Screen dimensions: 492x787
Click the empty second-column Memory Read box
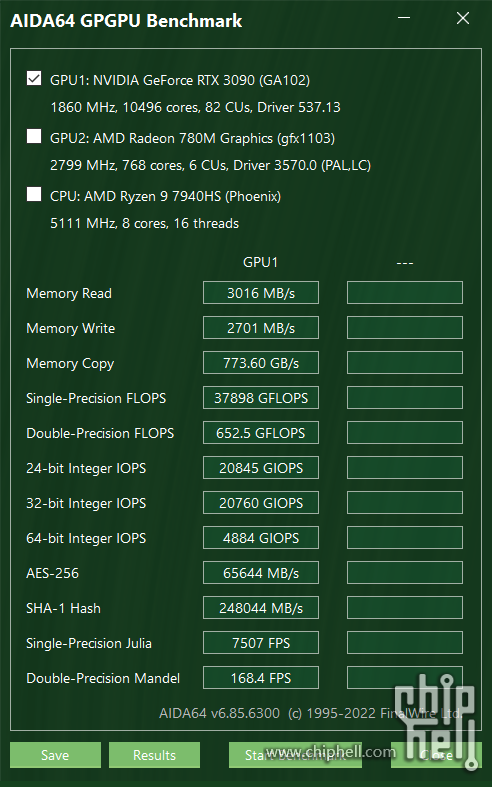click(405, 293)
